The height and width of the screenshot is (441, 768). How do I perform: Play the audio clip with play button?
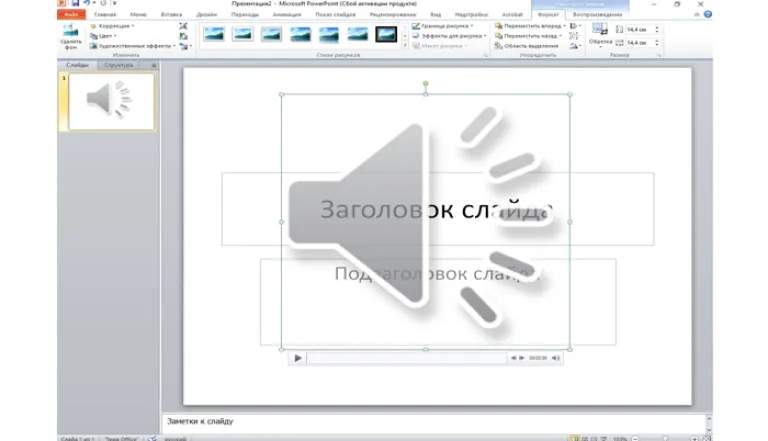(298, 358)
